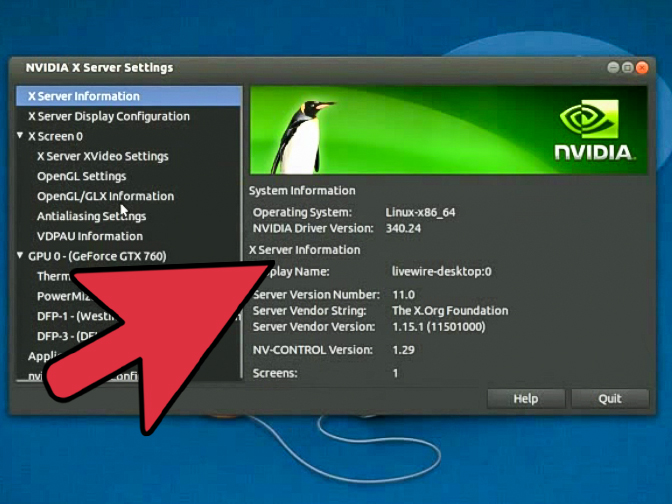The image size is (672, 504).
Task: Click Server Version Number value 11.0
Action: (404, 295)
